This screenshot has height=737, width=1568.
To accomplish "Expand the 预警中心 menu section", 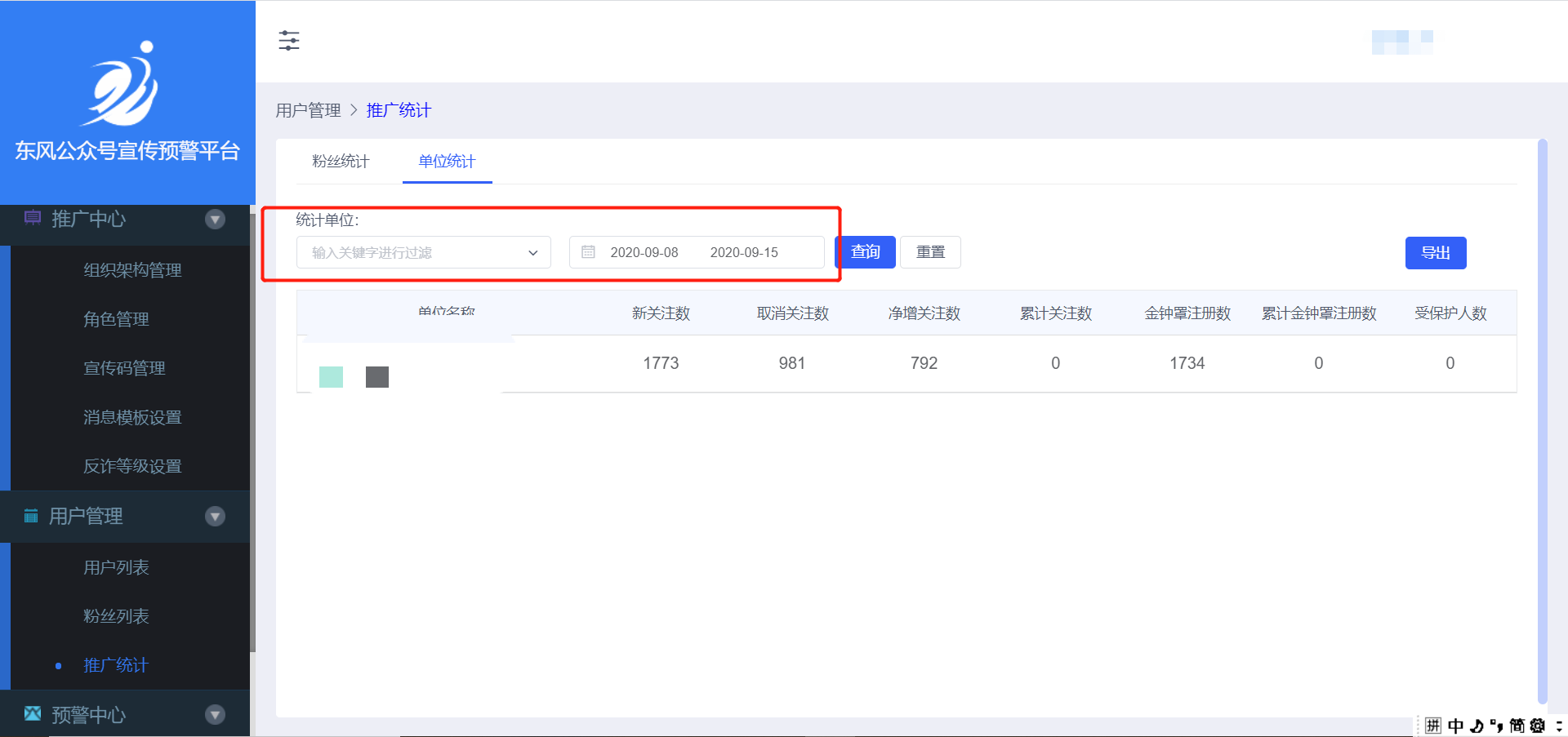I will (x=216, y=715).
